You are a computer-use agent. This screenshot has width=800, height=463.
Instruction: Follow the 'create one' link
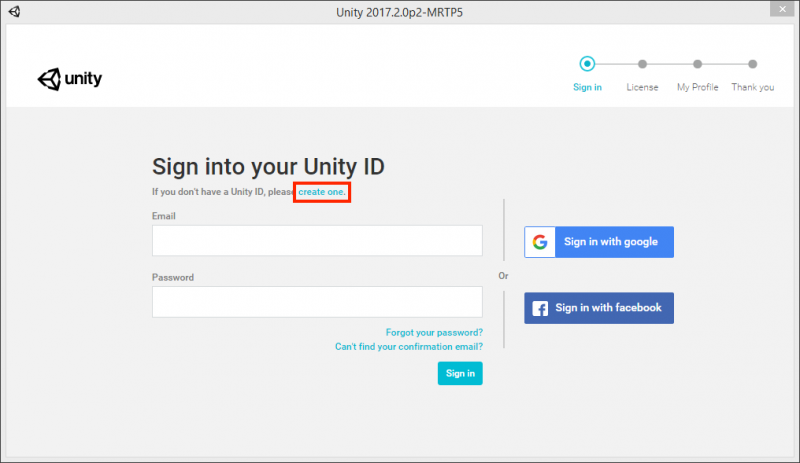tap(322, 192)
